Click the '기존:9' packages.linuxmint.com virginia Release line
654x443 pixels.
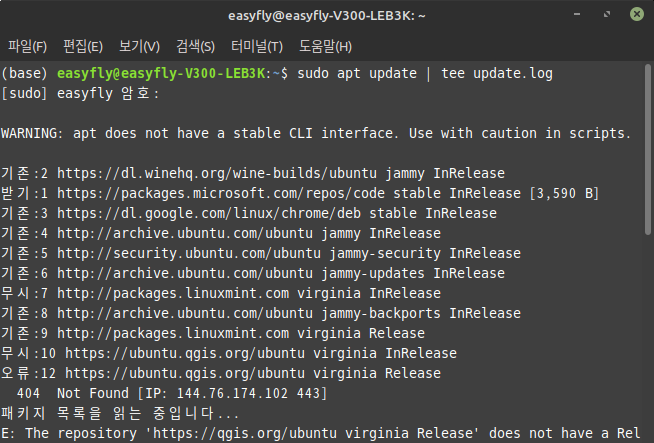[213, 333]
